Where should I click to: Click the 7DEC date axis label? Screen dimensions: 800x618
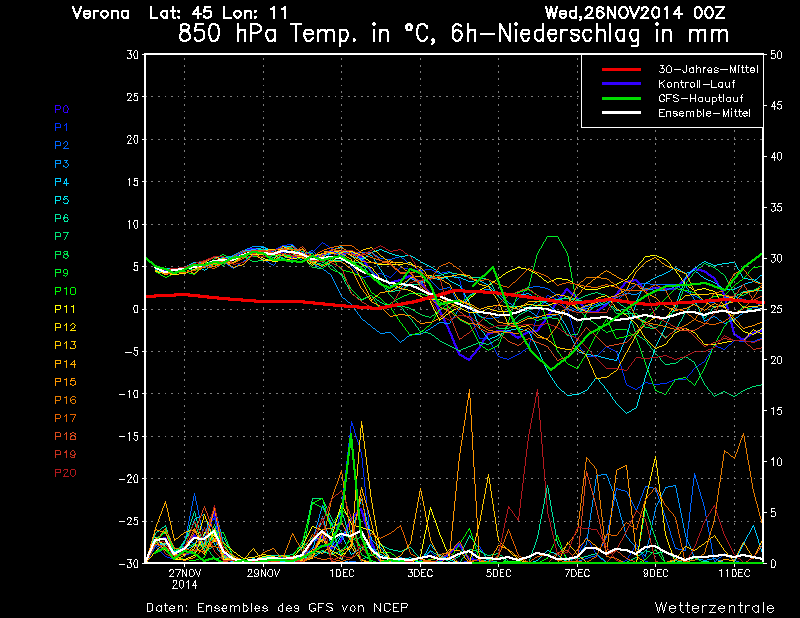pyautogui.click(x=577, y=573)
